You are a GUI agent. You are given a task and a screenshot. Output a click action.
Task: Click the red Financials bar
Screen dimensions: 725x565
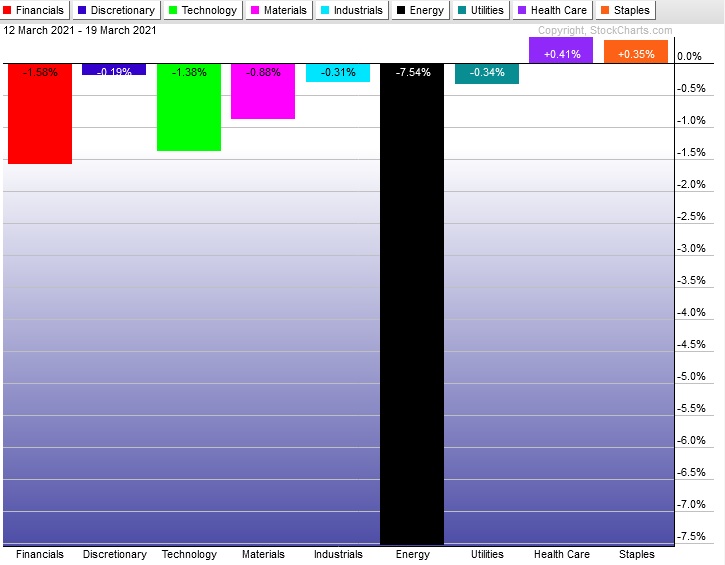pyautogui.click(x=40, y=114)
